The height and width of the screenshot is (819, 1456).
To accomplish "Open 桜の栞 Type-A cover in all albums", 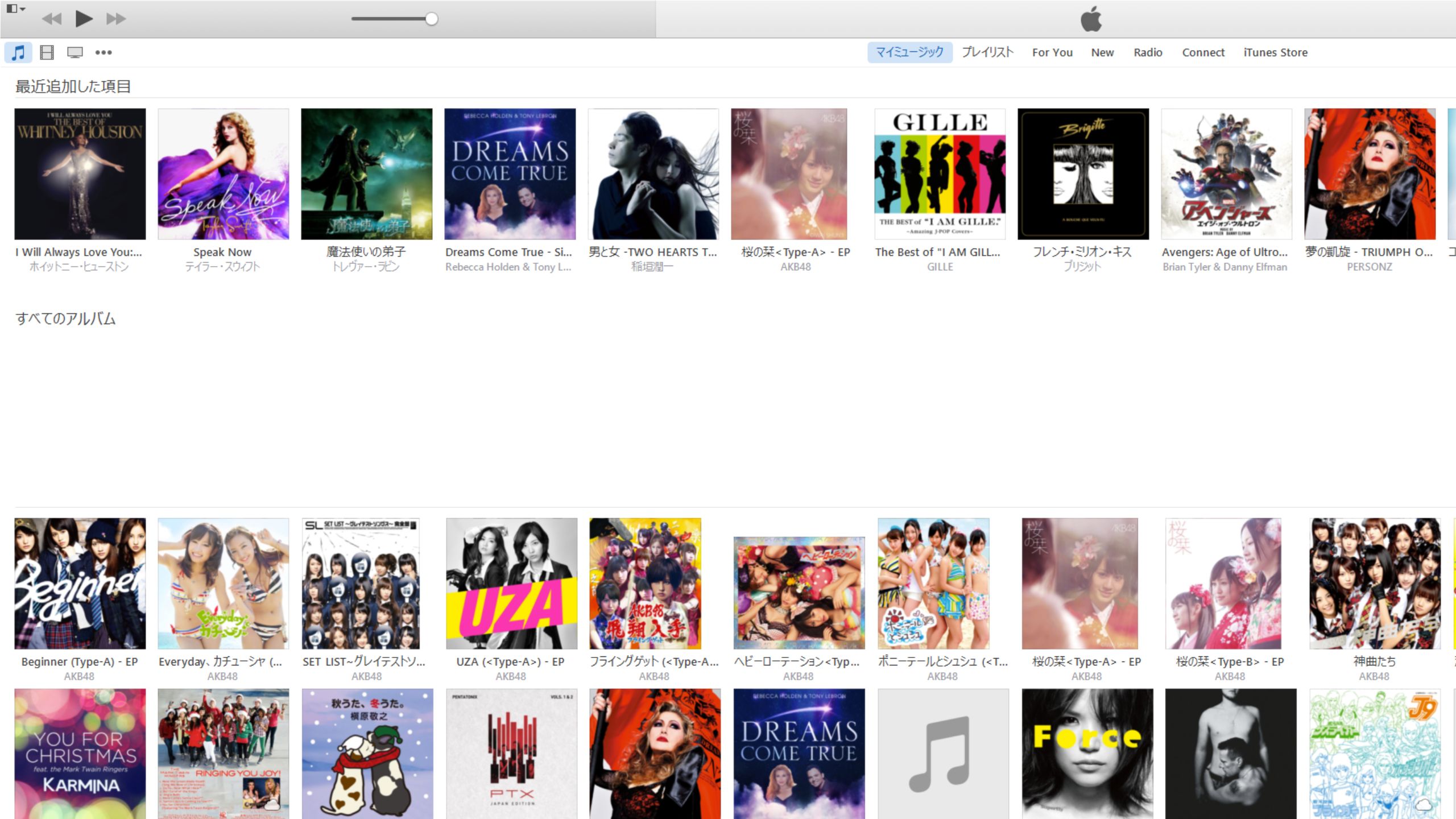I will click(1080, 584).
